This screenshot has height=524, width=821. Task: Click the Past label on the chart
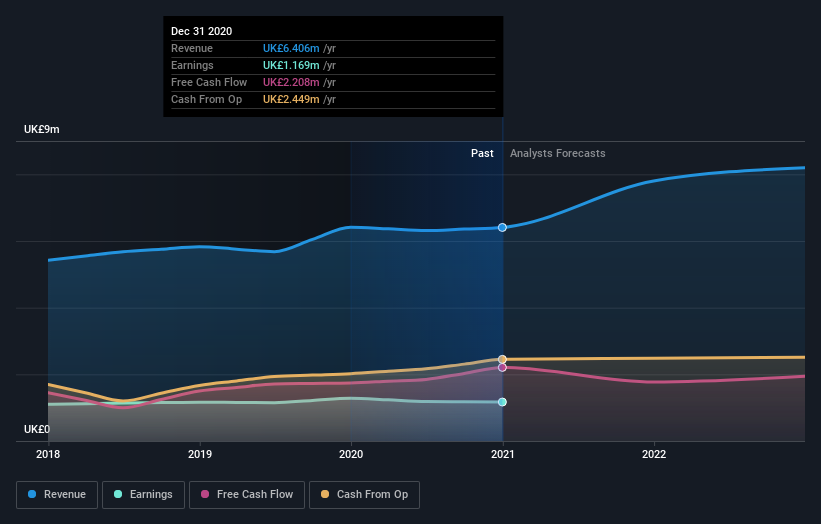[x=482, y=153]
